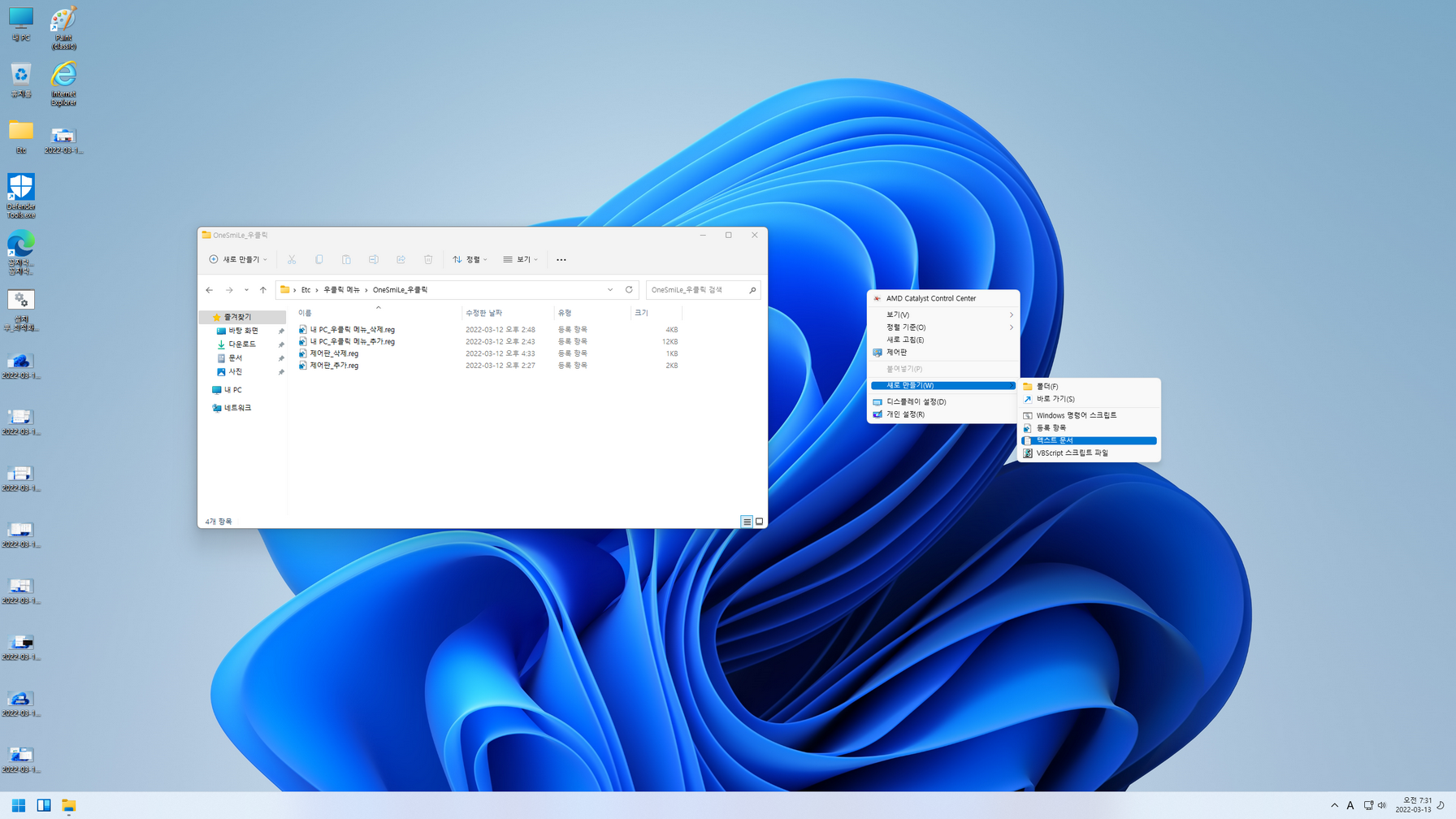Create new Windows 명령어 스크립트

click(x=1089, y=415)
